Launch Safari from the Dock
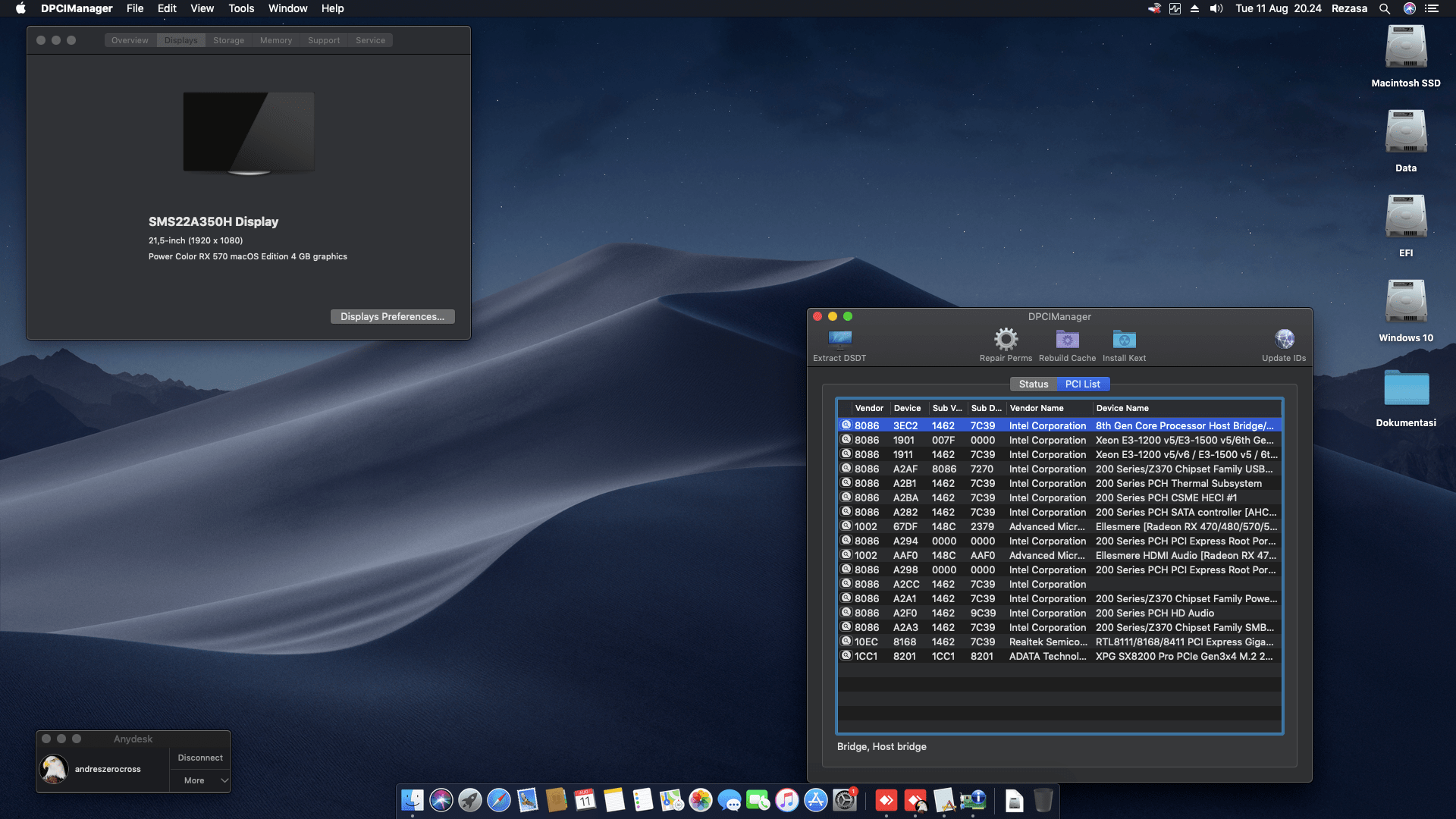 tap(498, 800)
